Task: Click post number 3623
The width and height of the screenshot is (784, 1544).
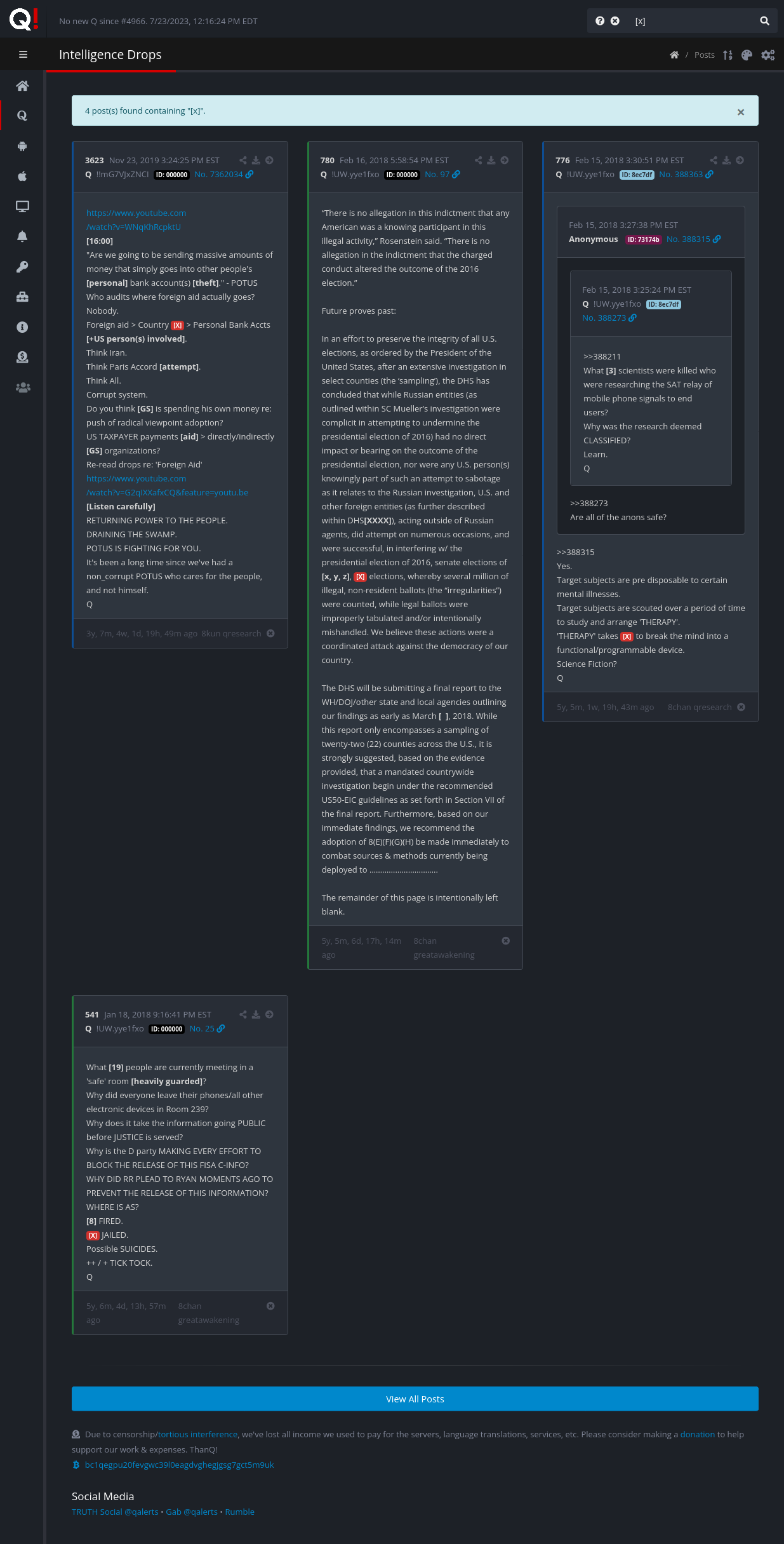Action: pyautogui.click(x=95, y=161)
